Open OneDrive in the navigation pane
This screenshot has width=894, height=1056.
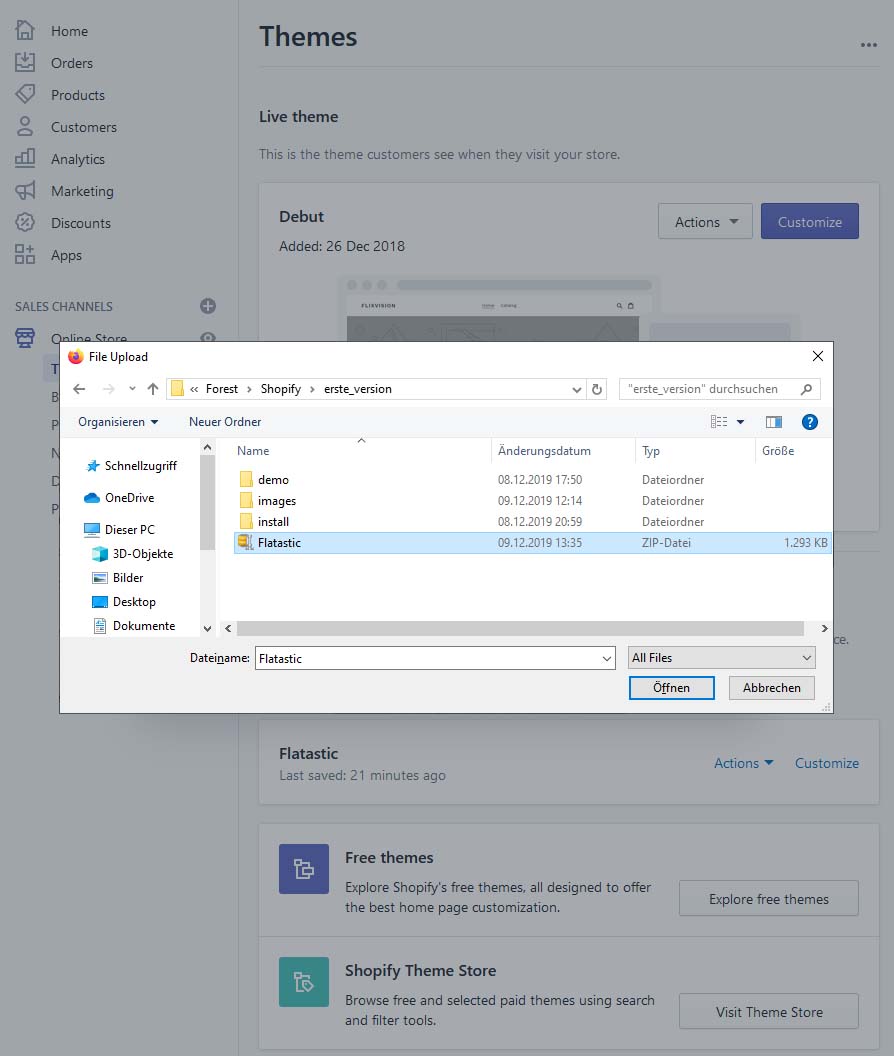129,498
